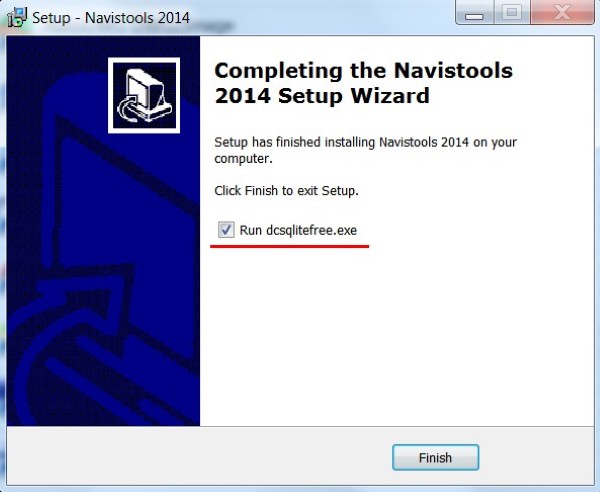Click the word 'computer.' in description
600x492 pixels.
pyautogui.click(x=243, y=159)
